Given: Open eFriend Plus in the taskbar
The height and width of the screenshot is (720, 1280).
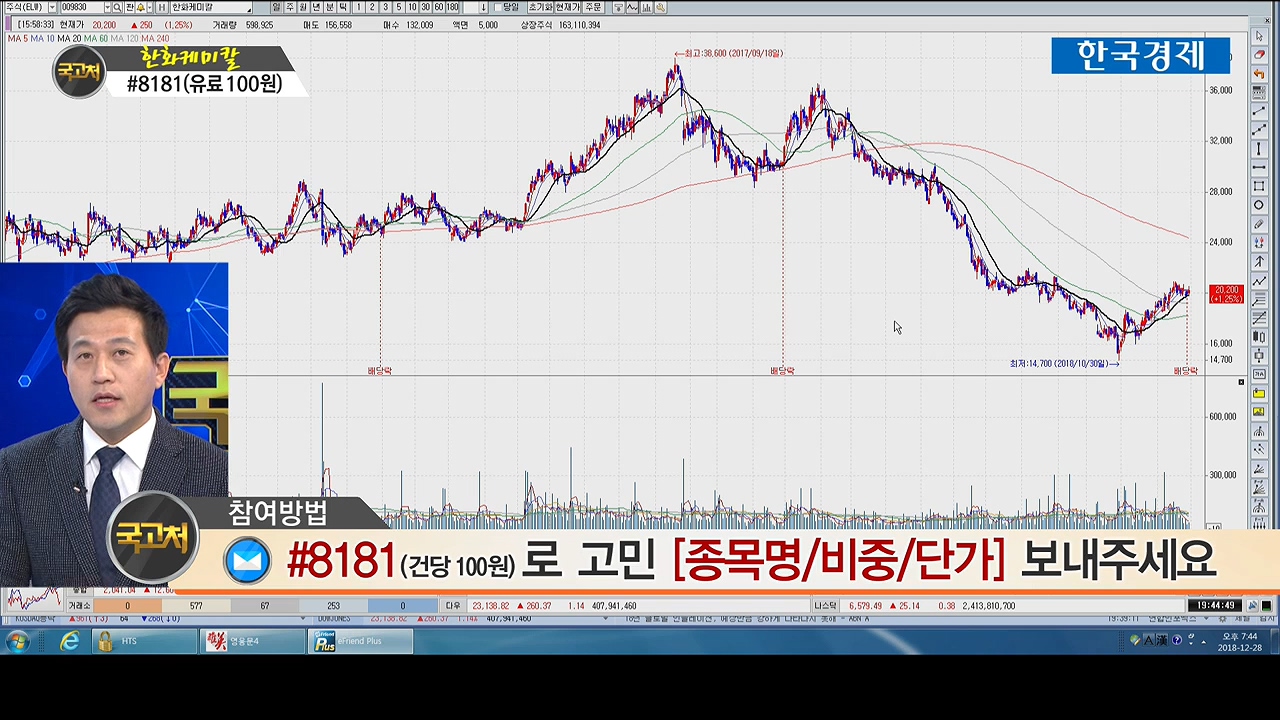Looking at the screenshot, I should click(360, 642).
